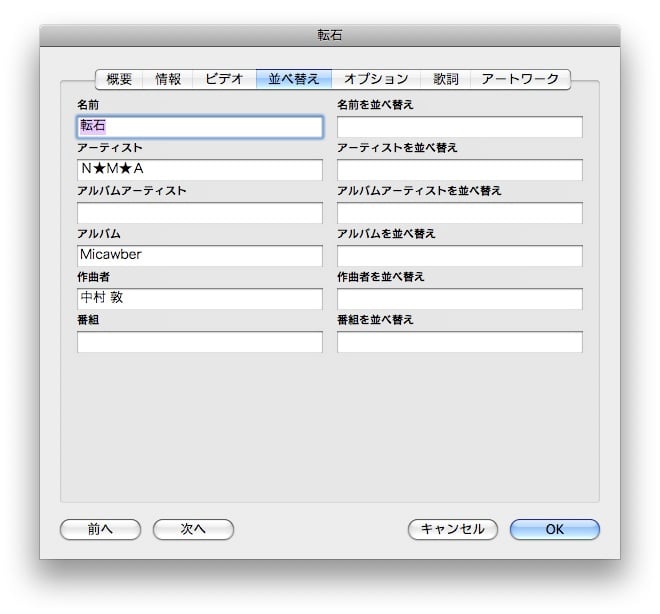The image size is (660, 614).
Task: Open the アートワーク tab
Action: [x=520, y=79]
